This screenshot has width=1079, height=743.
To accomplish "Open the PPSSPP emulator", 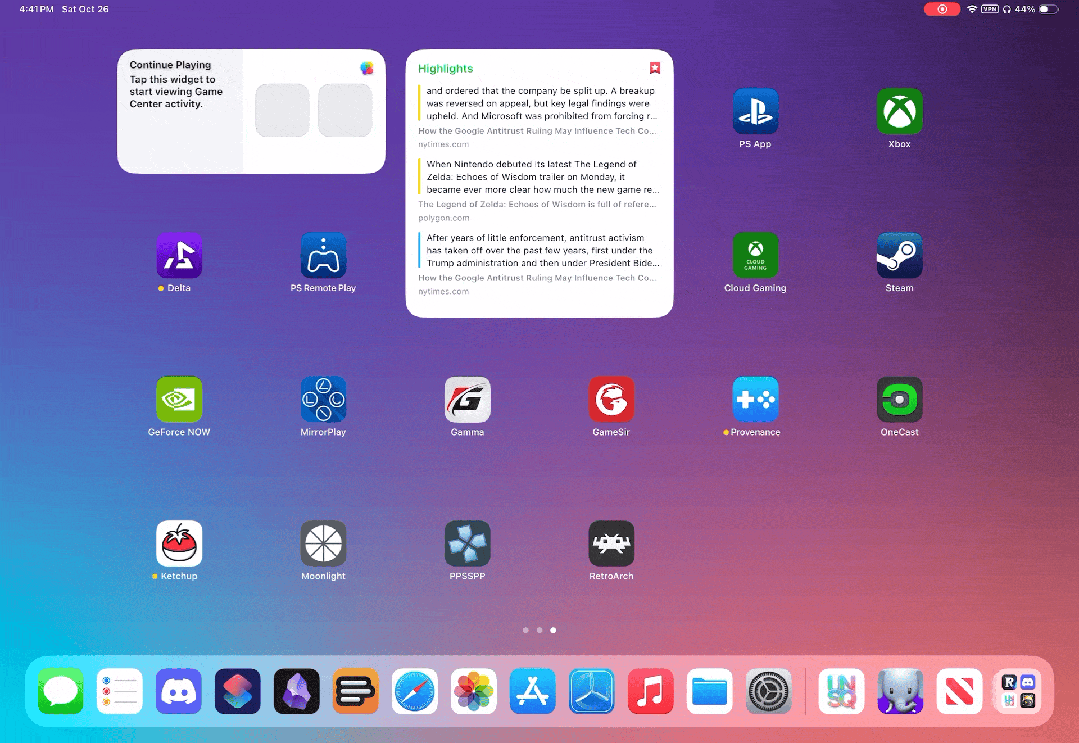I will click(467, 543).
